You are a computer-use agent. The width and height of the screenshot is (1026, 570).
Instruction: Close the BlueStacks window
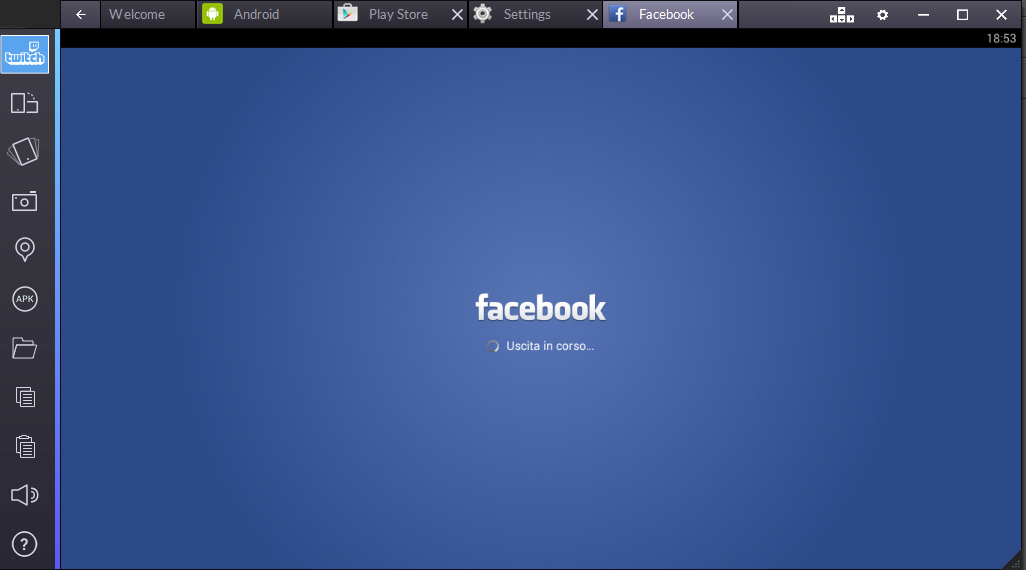point(1001,14)
